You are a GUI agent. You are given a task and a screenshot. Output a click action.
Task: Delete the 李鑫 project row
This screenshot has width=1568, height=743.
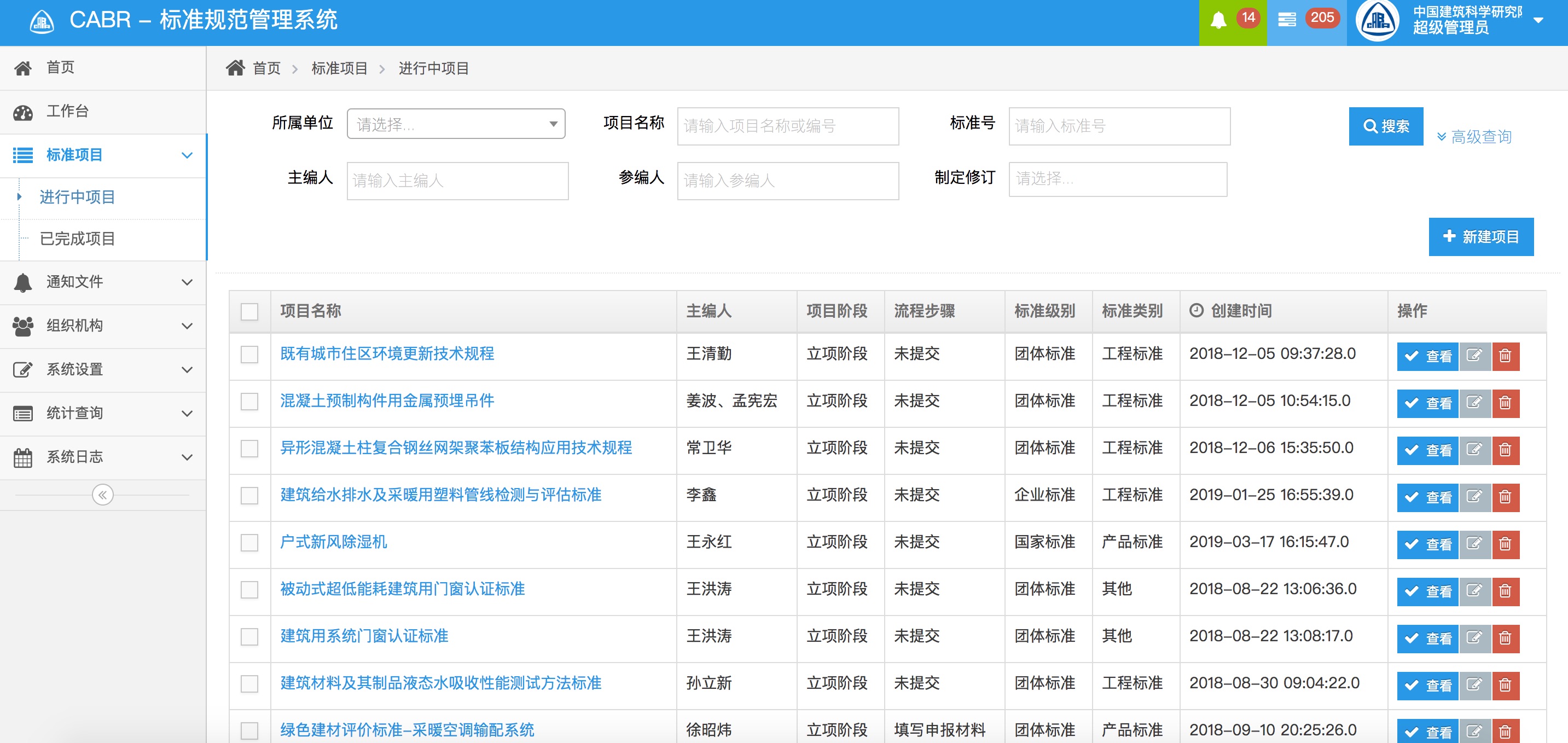[x=1505, y=497]
